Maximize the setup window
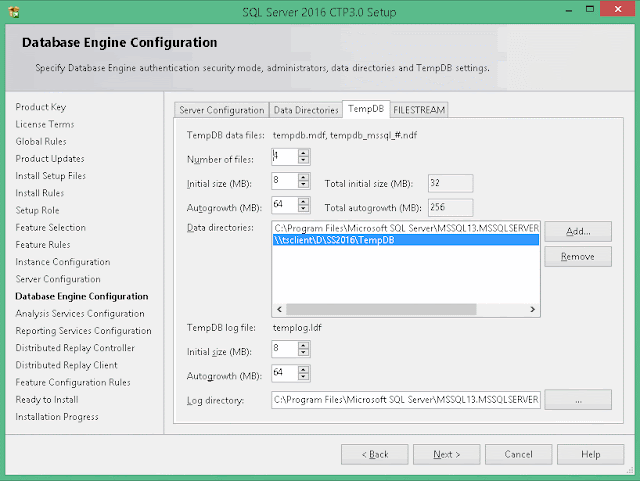 (590, 9)
